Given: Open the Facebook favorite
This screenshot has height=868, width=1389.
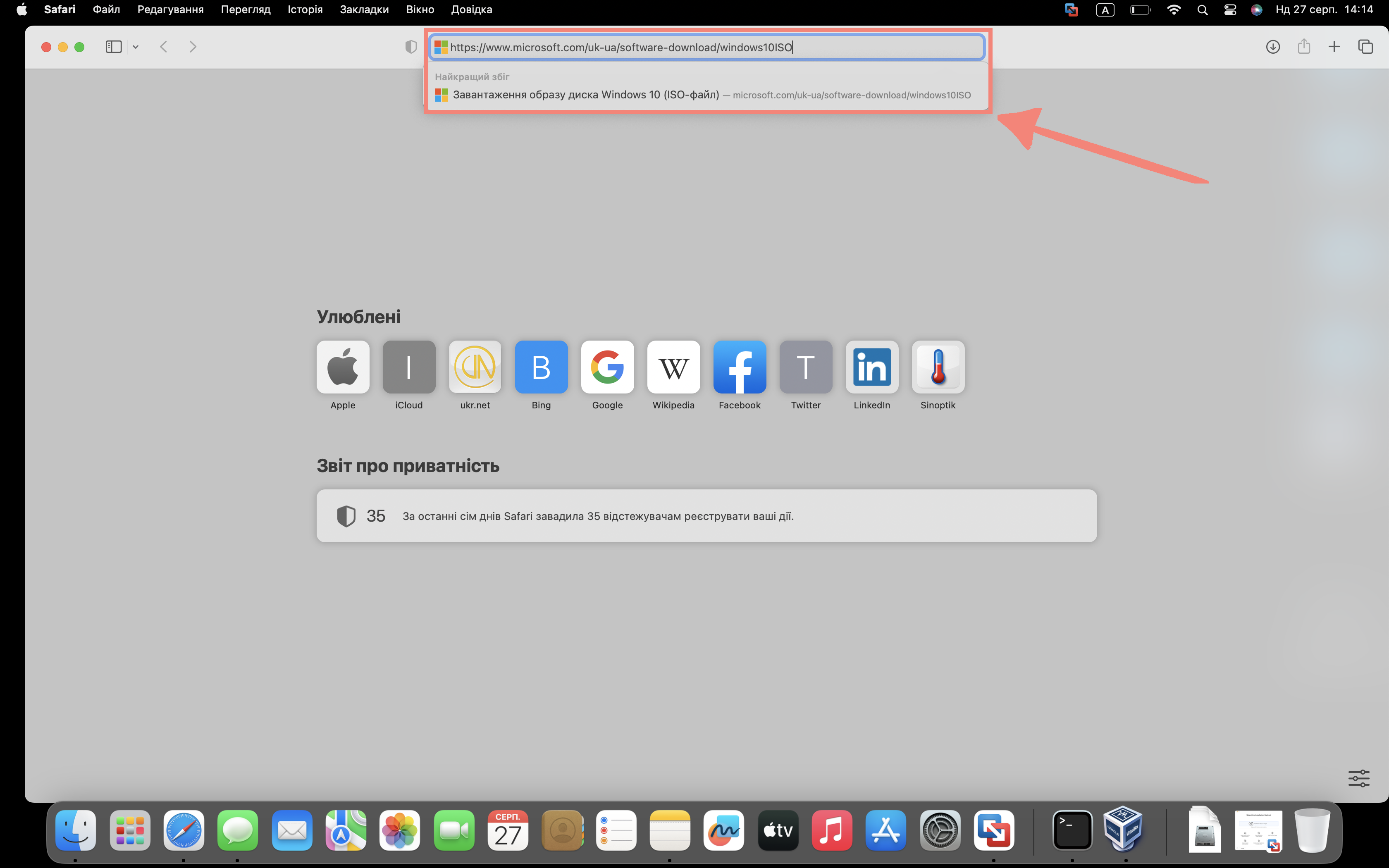Looking at the screenshot, I should [x=739, y=367].
